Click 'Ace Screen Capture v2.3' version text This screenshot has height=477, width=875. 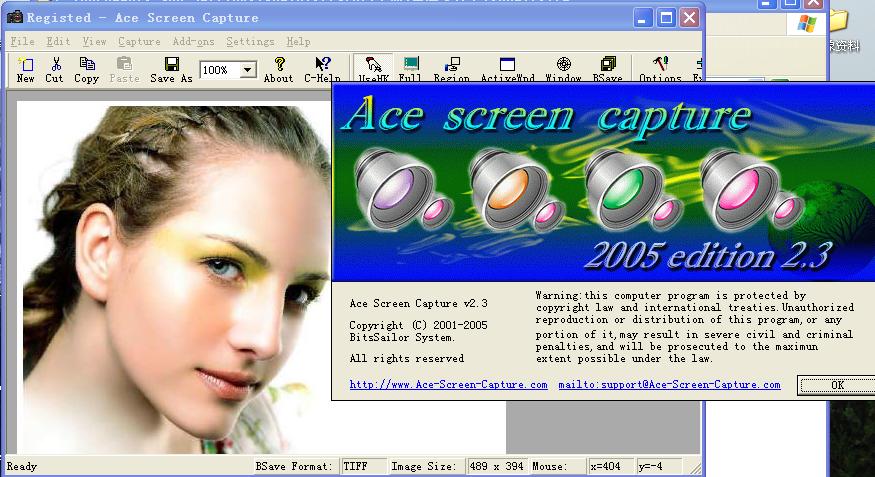[419, 303]
